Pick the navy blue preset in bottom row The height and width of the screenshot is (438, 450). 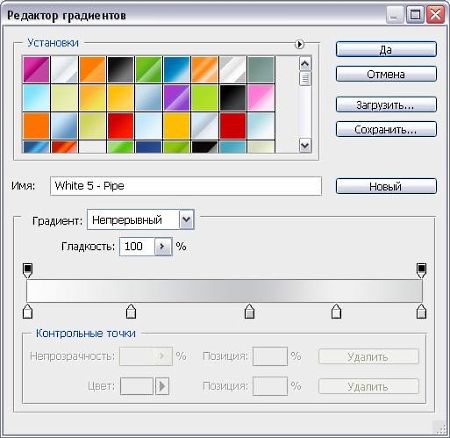pos(148,147)
